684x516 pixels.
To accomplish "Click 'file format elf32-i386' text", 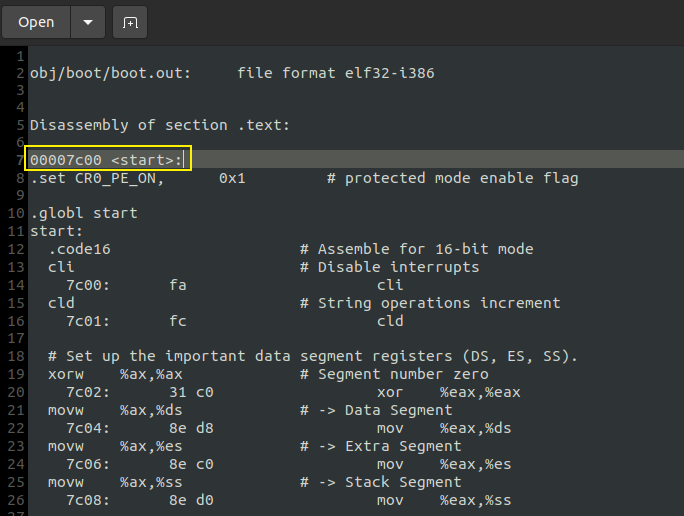I will (x=336, y=73).
